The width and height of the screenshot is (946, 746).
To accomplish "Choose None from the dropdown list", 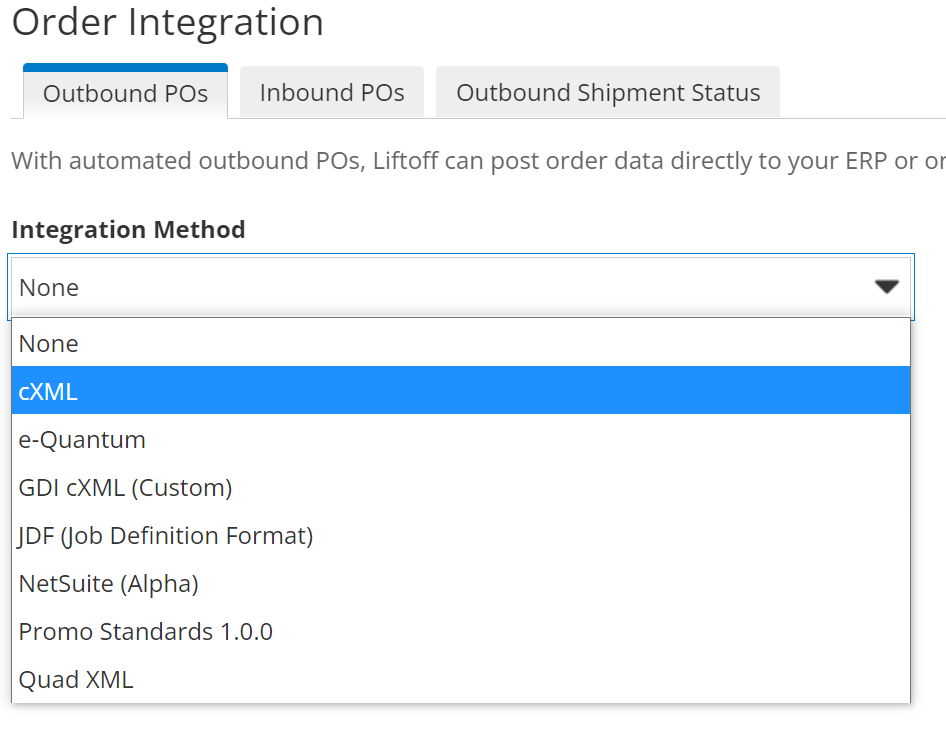I will (x=48, y=343).
